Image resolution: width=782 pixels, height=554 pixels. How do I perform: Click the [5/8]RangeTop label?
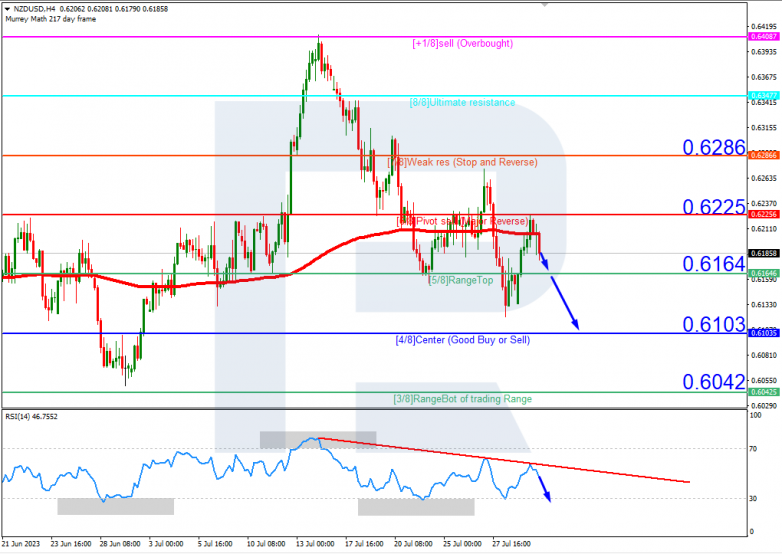(x=461, y=280)
